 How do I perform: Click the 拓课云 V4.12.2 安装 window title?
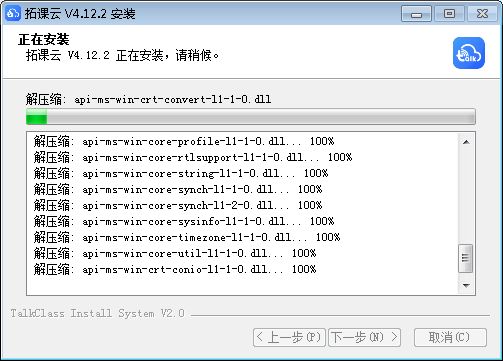tap(80, 14)
